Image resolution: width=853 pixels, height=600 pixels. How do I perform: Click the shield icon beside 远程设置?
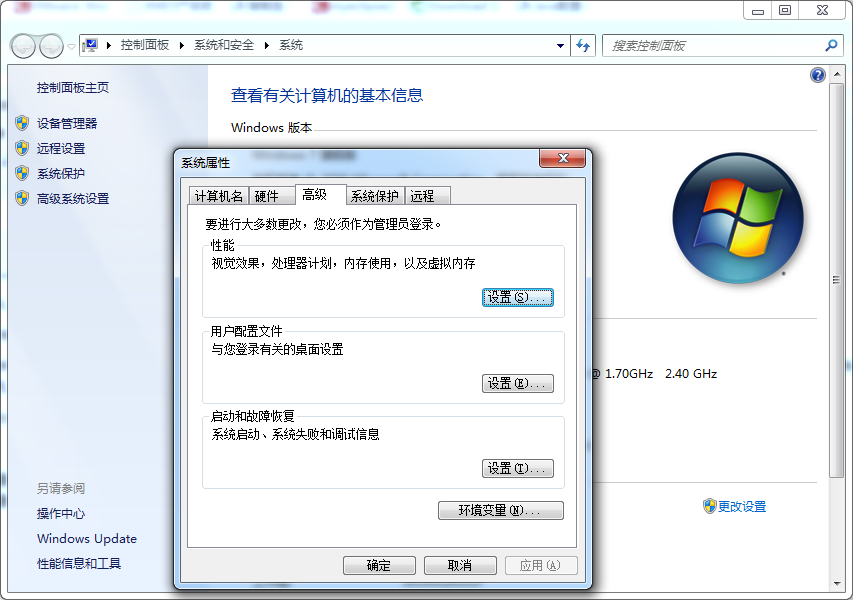23,148
